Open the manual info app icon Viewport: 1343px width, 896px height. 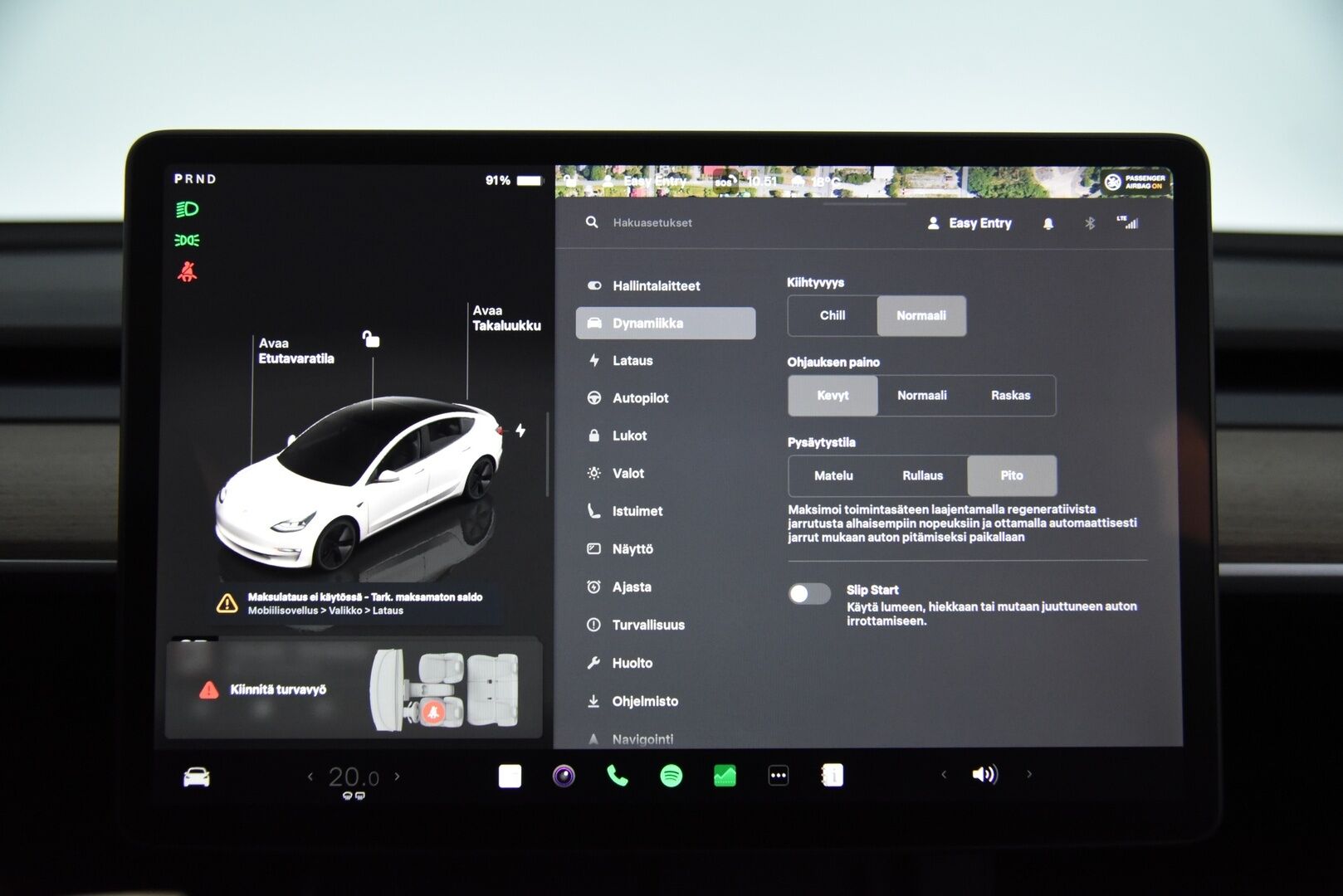pyautogui.click(x=832, y=775)
